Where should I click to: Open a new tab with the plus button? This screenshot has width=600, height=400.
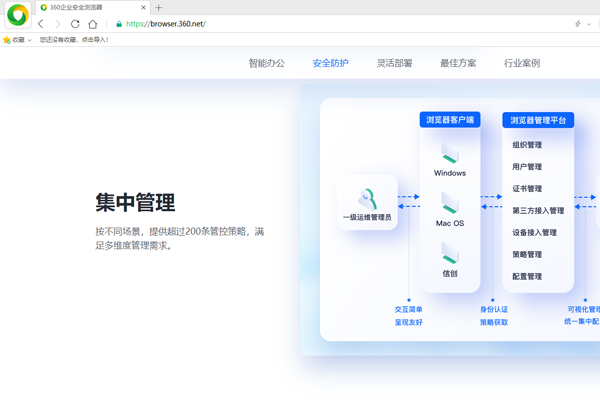point(159,7)
